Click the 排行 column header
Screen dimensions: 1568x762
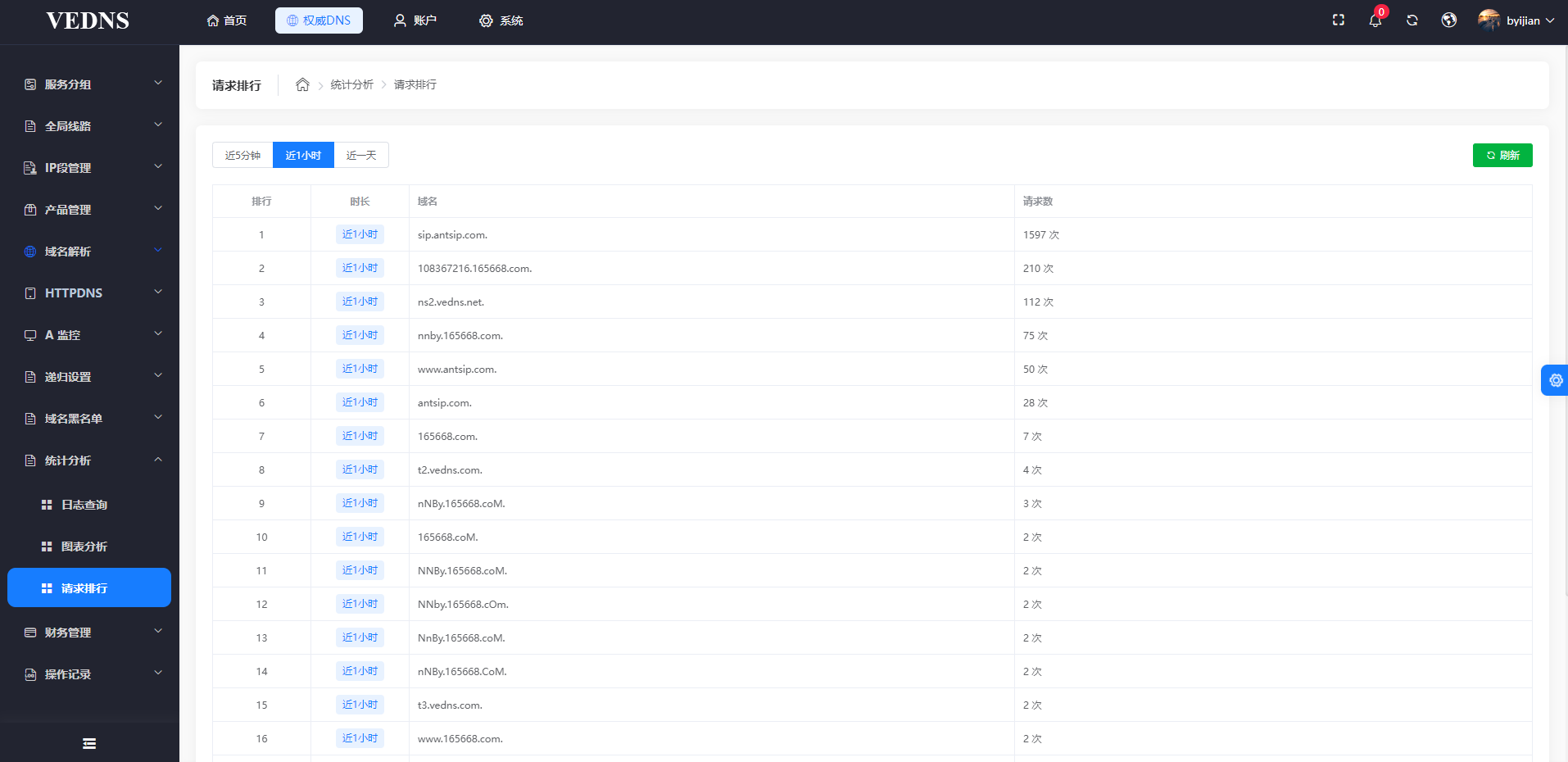[261, 202]
